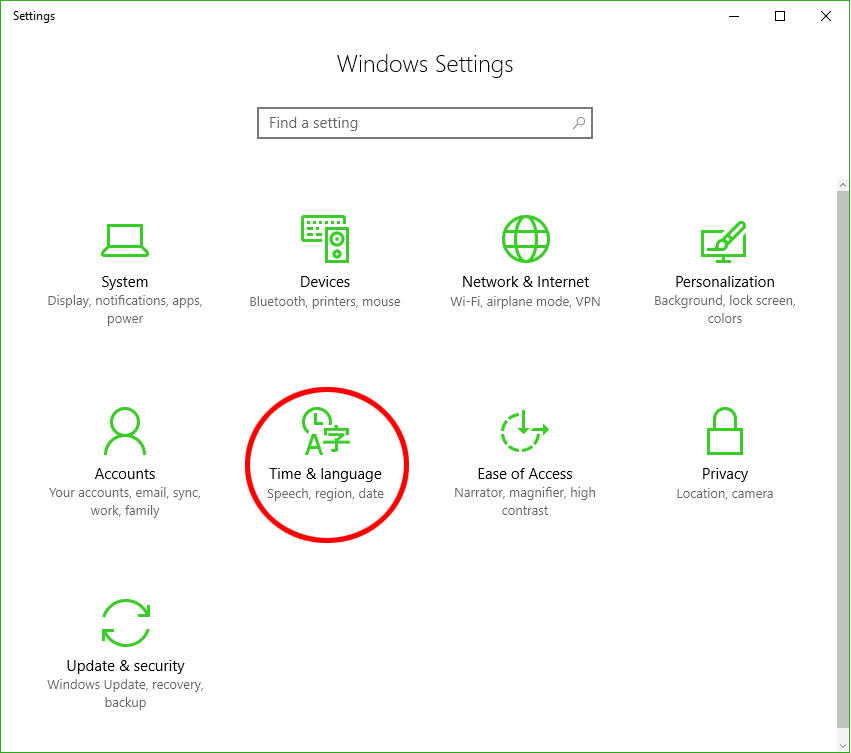Click the search magnifier icon

pos(579,123)
